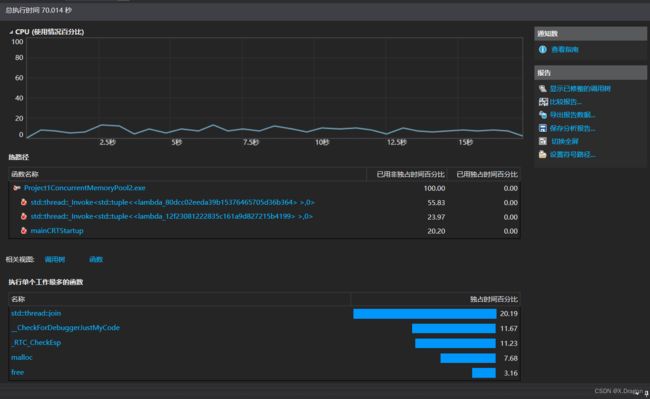The image size is (650, 399).
Task: Open the 函数 related view
Action: (96, 259)
